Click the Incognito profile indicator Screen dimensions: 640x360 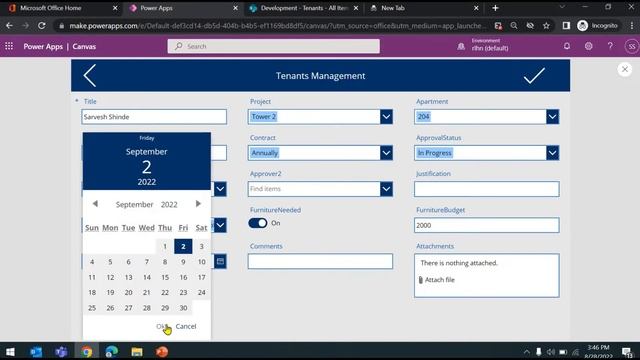point(598,25)
